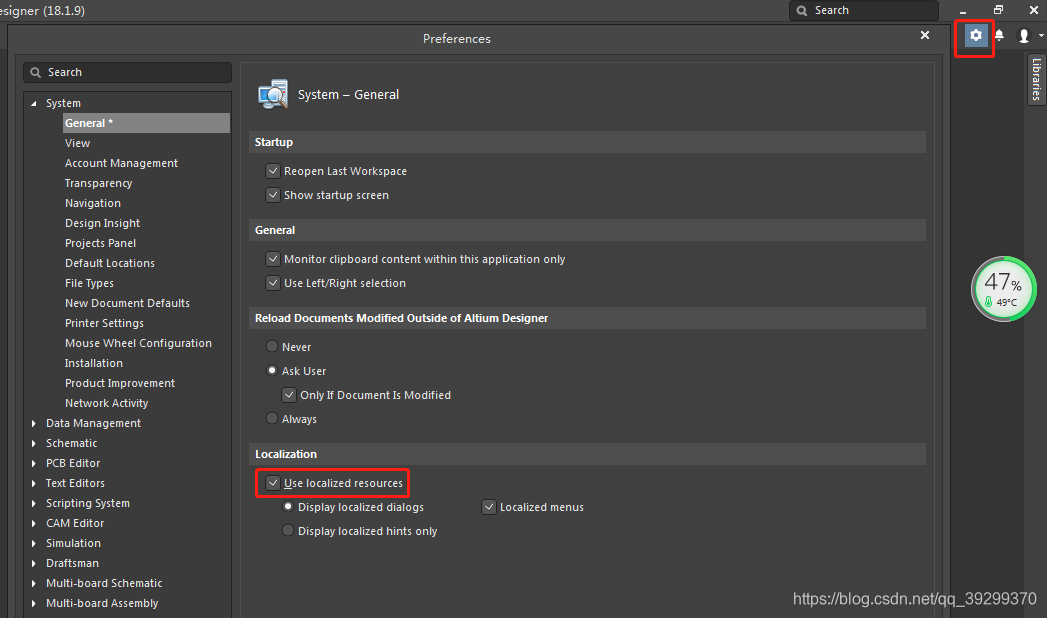Open Projects Panel preferences

100,243
